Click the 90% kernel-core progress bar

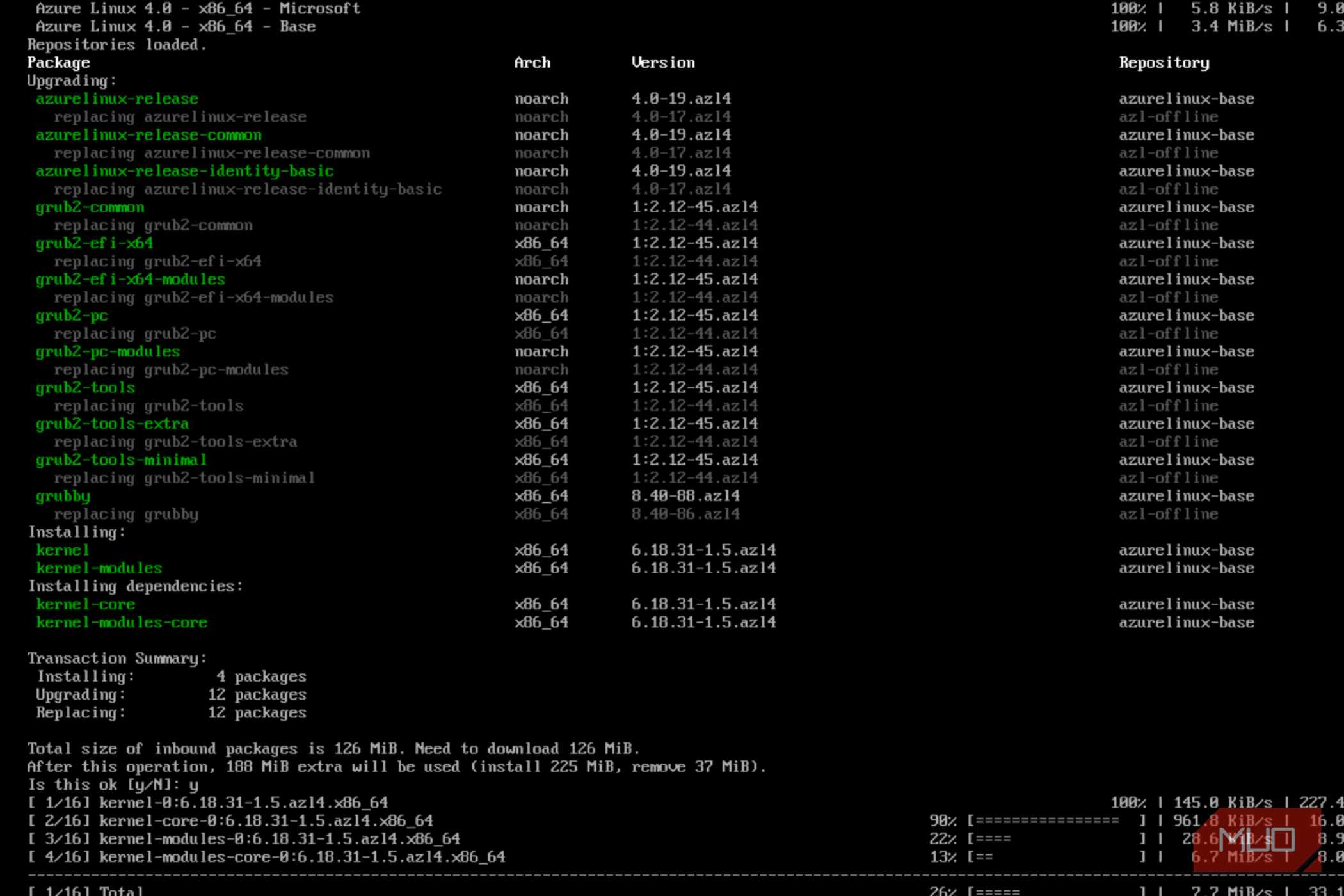click(x=1056, y=821)
